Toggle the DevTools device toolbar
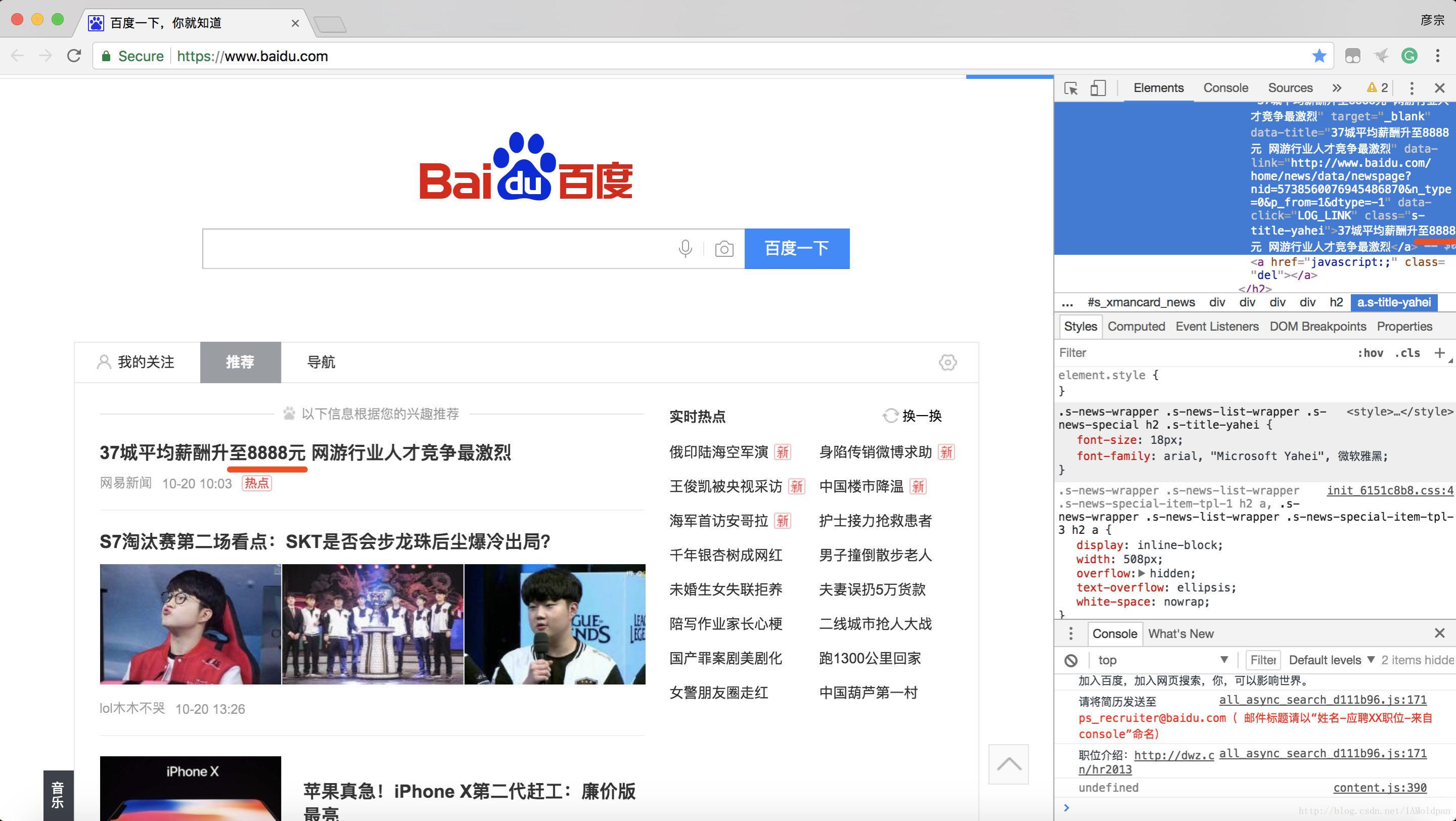Viewport: 1456px width, 821px height. [x=1098, y=88]
